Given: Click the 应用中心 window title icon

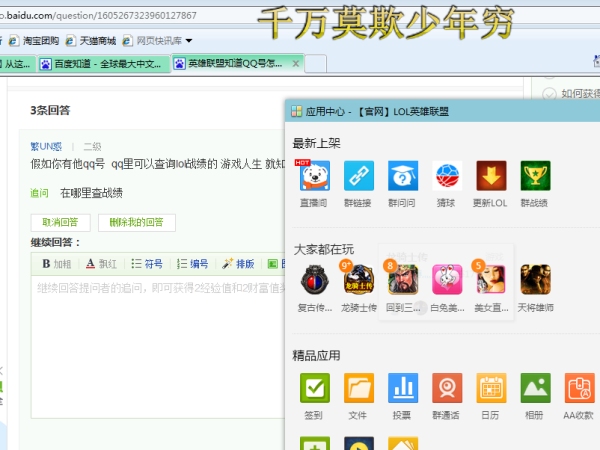Looking at the screenshot, I should pyautogui.click(x=297, y=111).
